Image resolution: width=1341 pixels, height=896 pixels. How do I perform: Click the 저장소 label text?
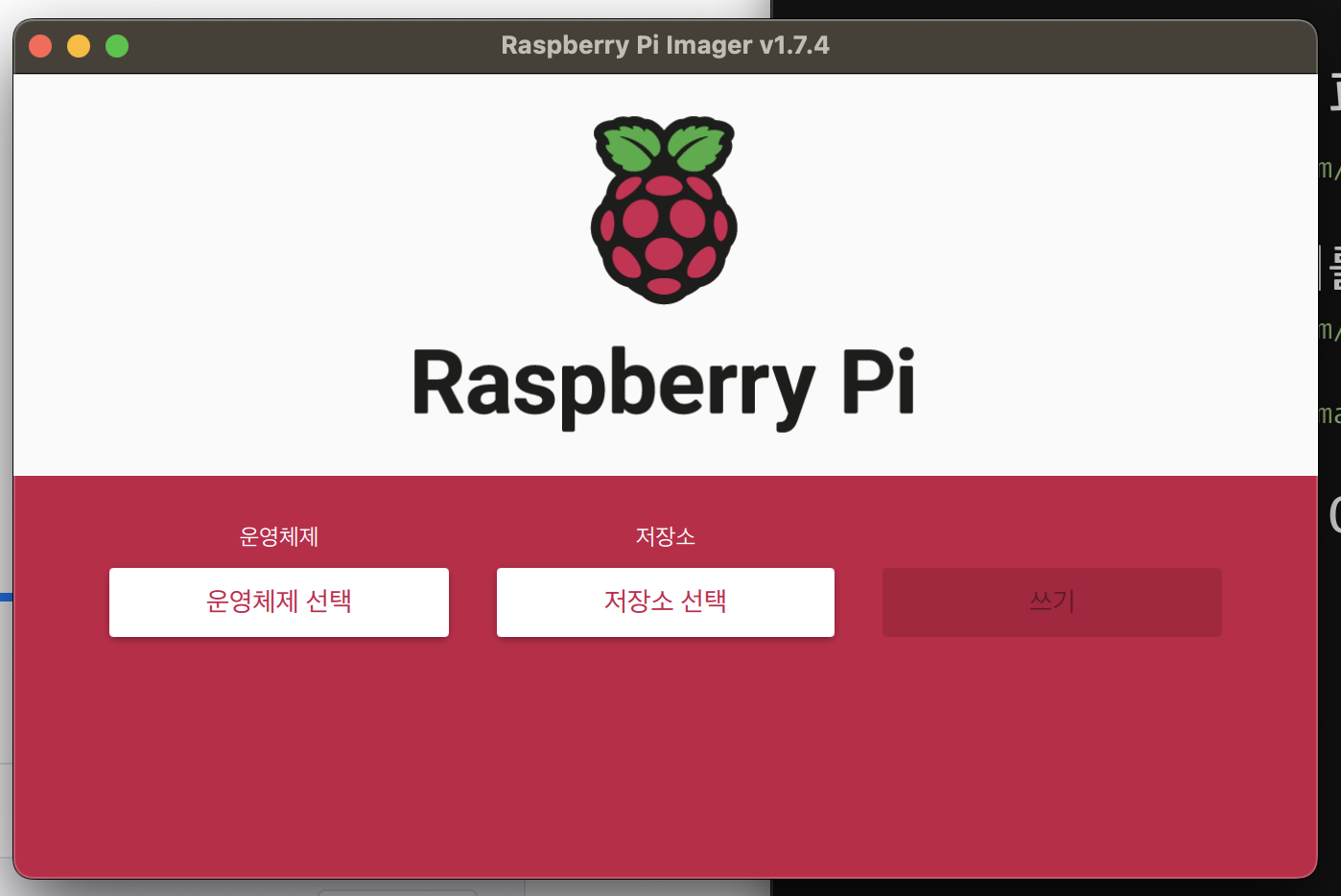666,536
